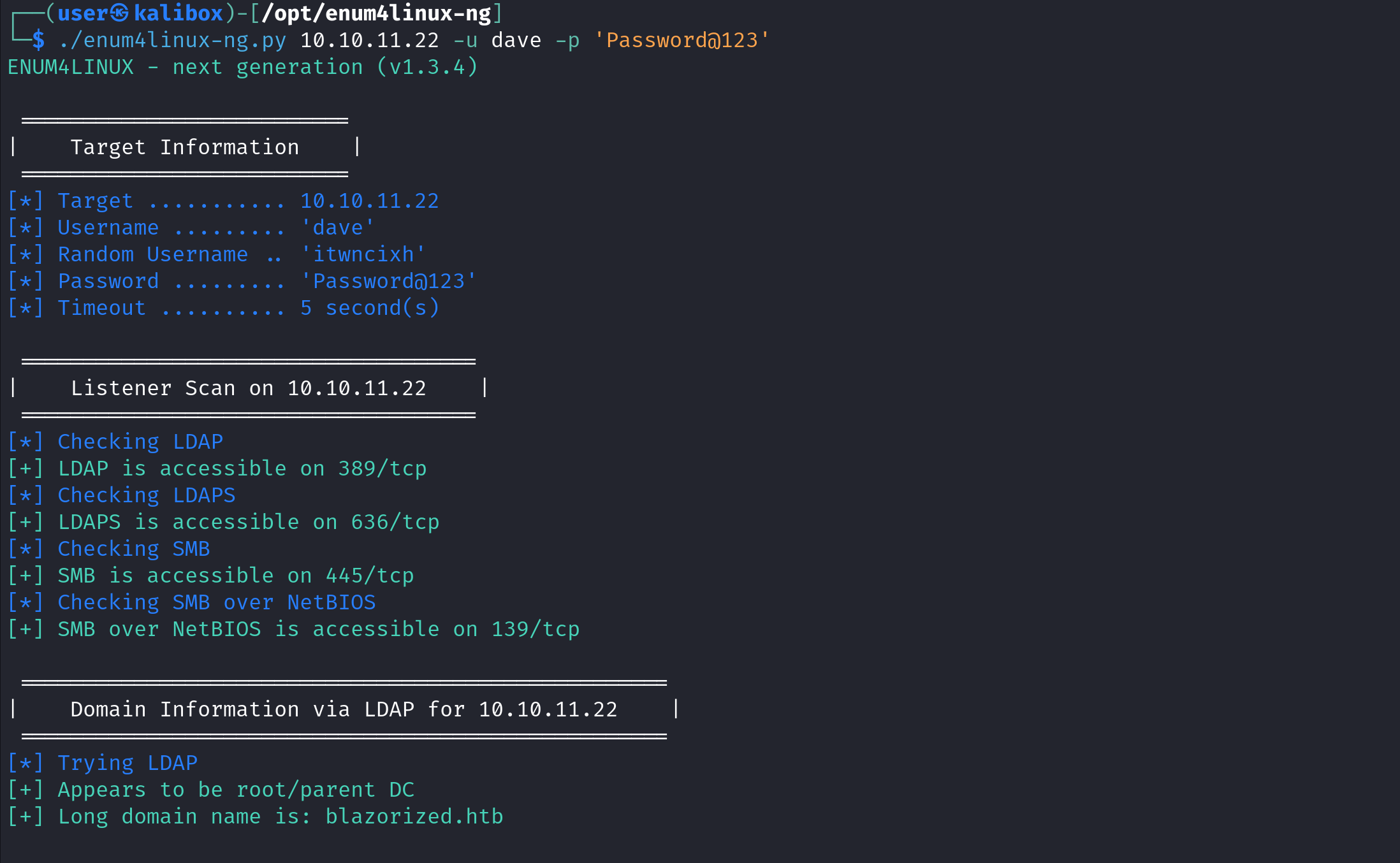Image resolution: width=1400 pixels, height=863 pixels.
Task: Click the Target Information section header
Action: tap(184, 147)
